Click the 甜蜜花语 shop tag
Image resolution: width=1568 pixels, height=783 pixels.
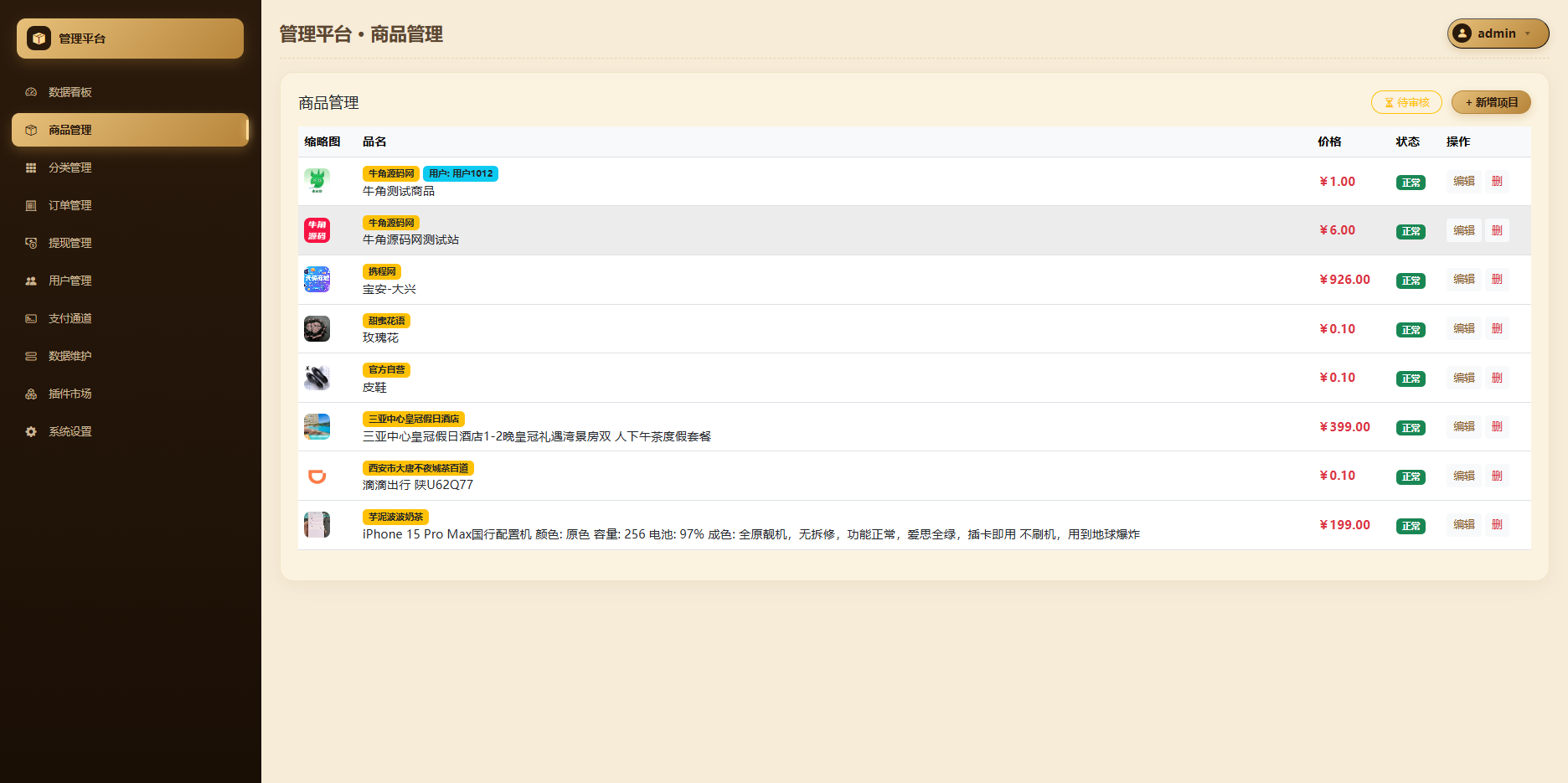click(x=386, y=321)
